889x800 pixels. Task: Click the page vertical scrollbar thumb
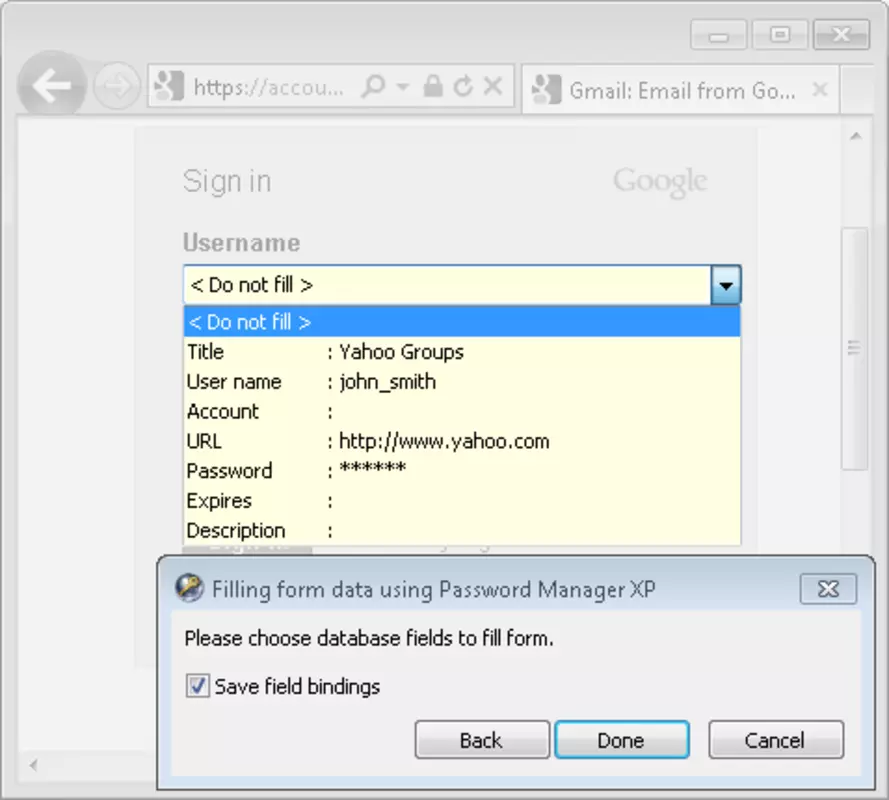pyautogui.click(x=854, y=348)
